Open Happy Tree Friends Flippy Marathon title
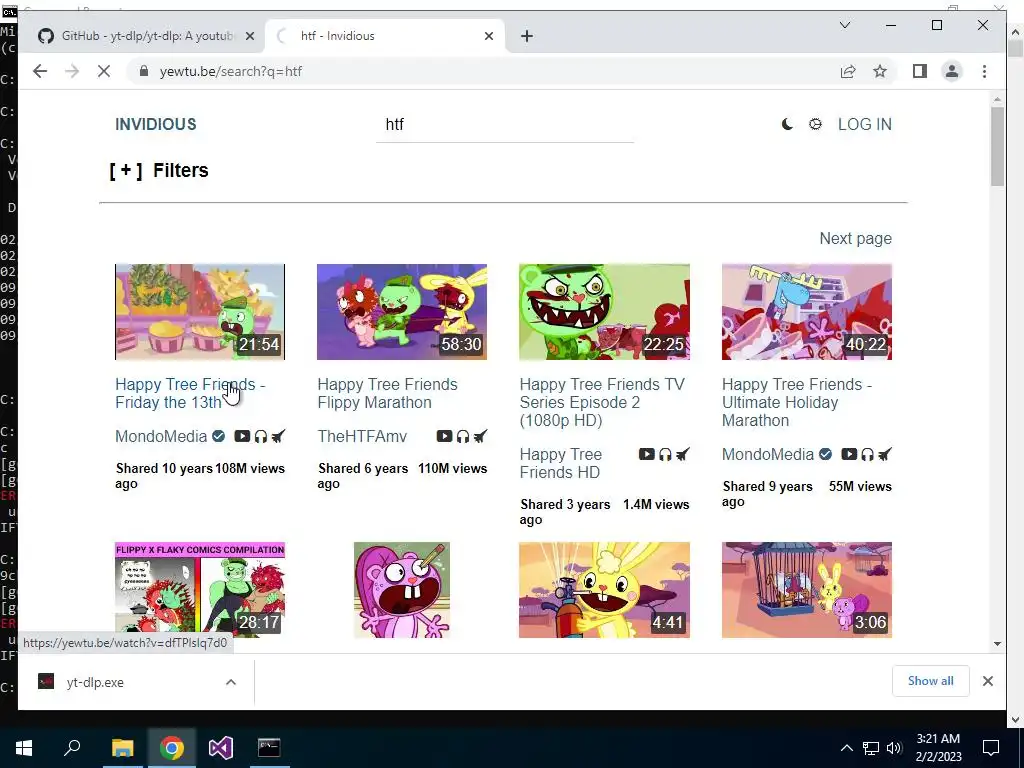The width and height of the screenshot is (1024, 768). pyautogui.click(x=387, y=393)
